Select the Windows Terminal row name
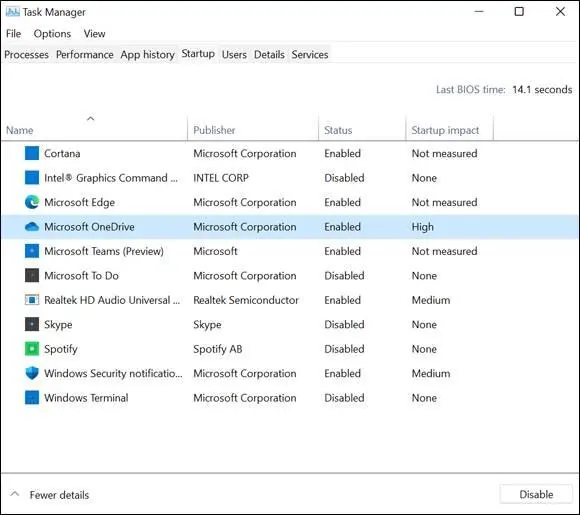580x515 pixels. 86,398
